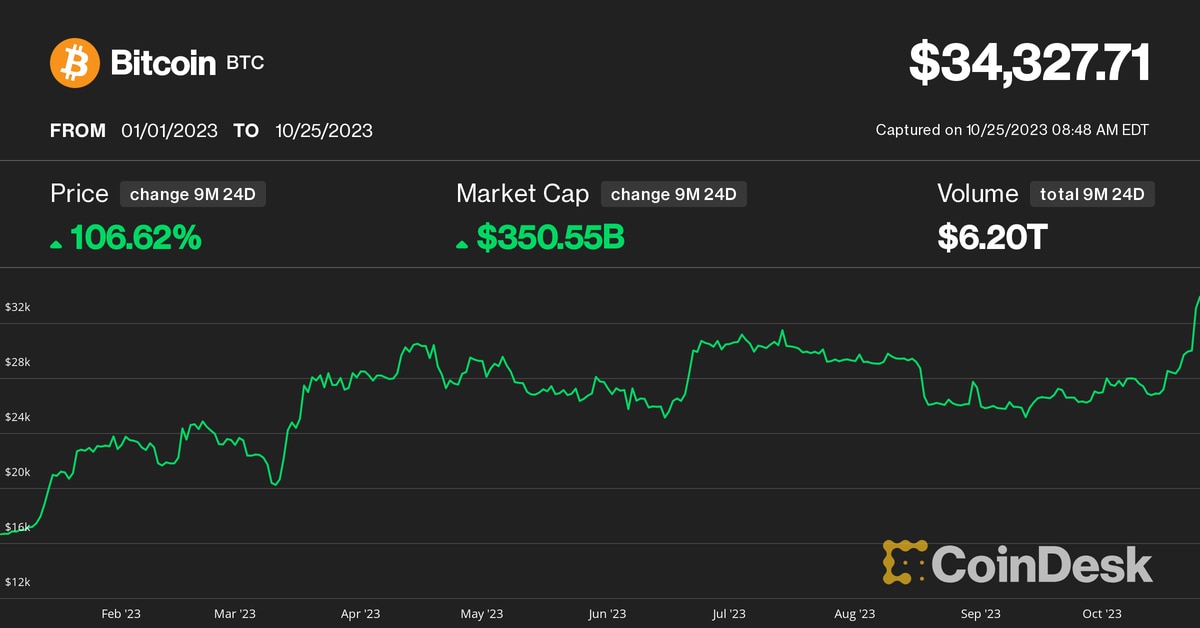Open the FROM date 01/01/2023 selector
Image resolution: width=1200 pixels, height=628 pixels.
pyautogui.click(x=169, y=130)
